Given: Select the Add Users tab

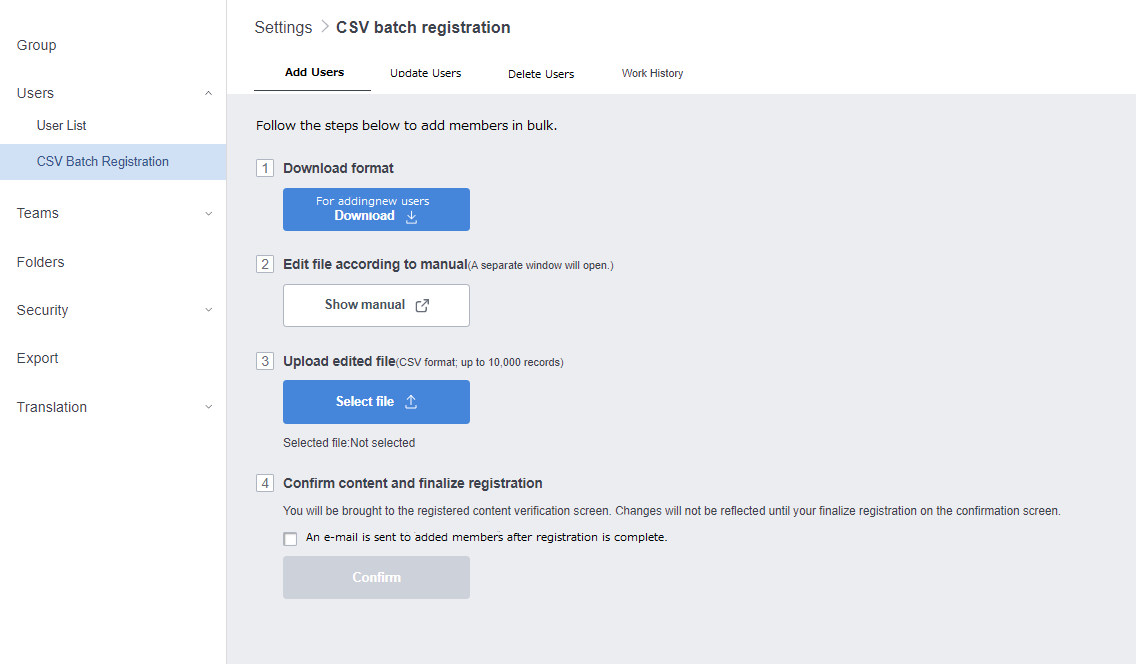Looking at the screenshot, I should pos(314,72).
